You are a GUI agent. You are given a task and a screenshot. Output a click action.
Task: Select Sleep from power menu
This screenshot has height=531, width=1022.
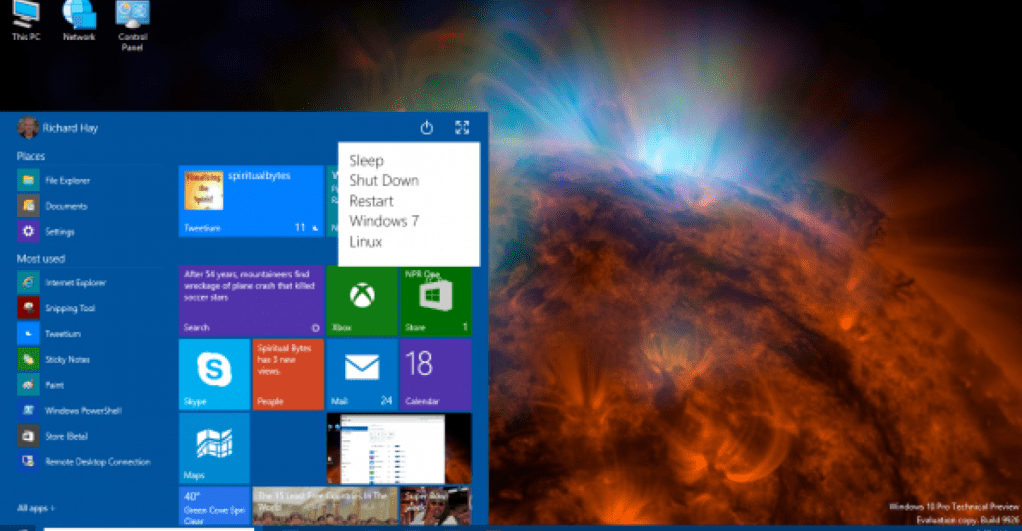(x=366, y=160)
